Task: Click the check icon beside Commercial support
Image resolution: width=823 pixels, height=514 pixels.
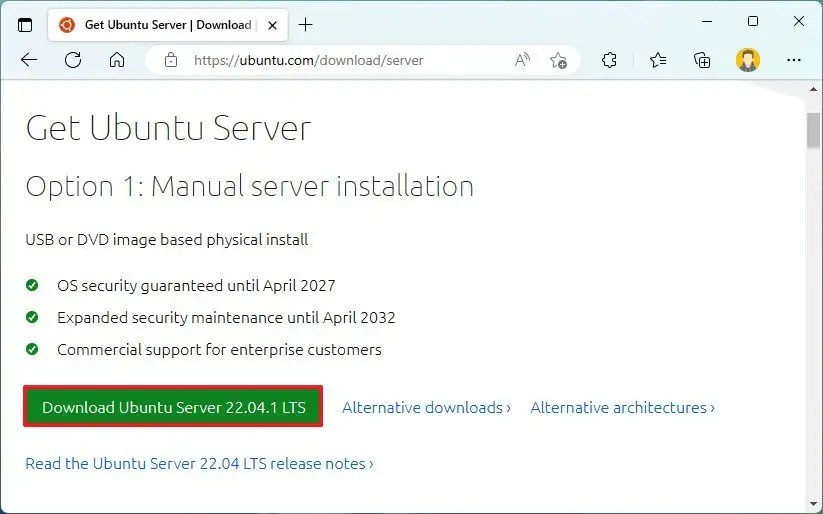Action: point(32,349)
